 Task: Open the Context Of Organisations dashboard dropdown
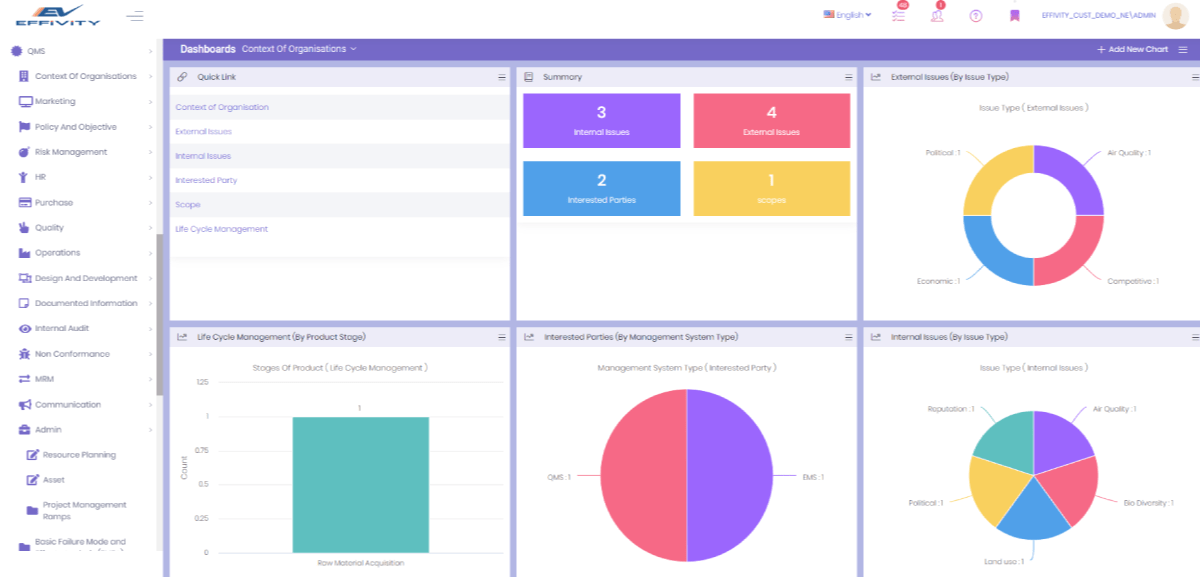click(x=298, y=49)
